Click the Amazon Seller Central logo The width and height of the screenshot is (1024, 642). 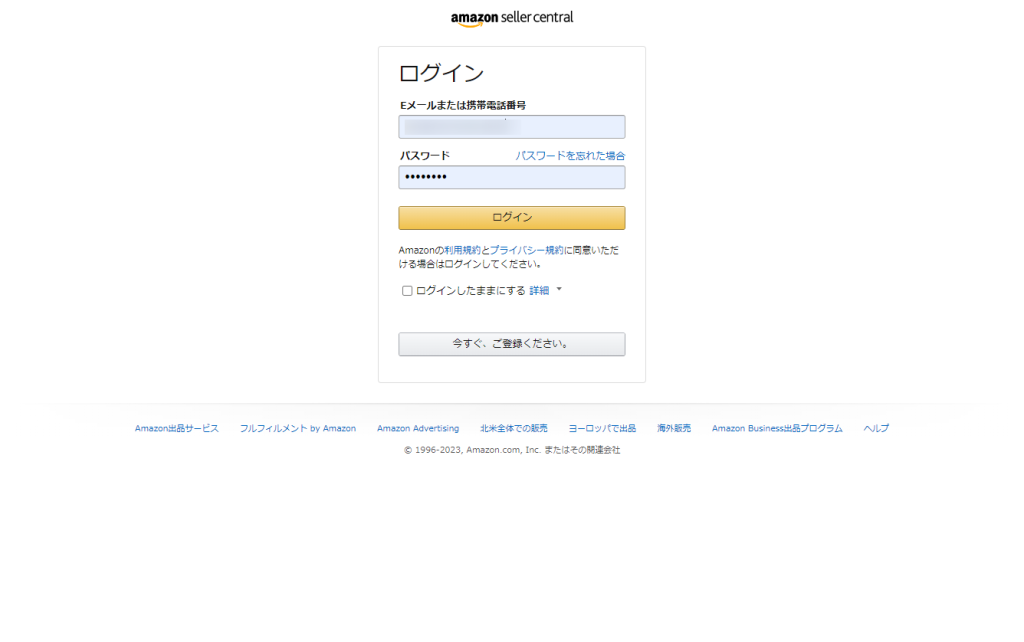(511, 18)
